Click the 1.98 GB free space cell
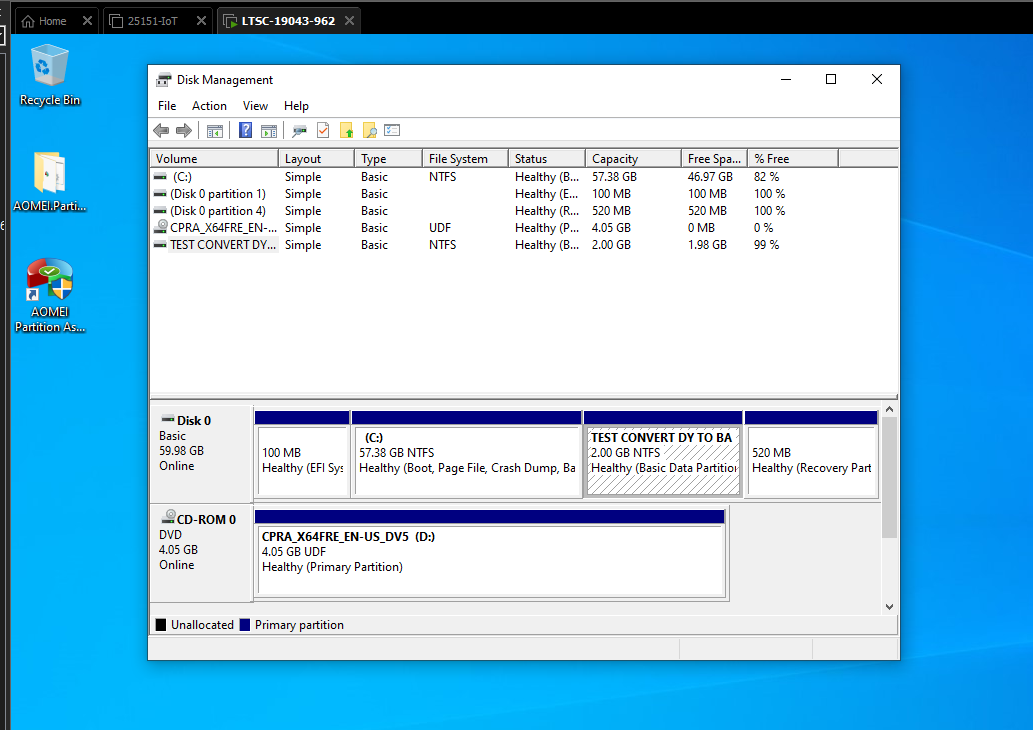 707,244
